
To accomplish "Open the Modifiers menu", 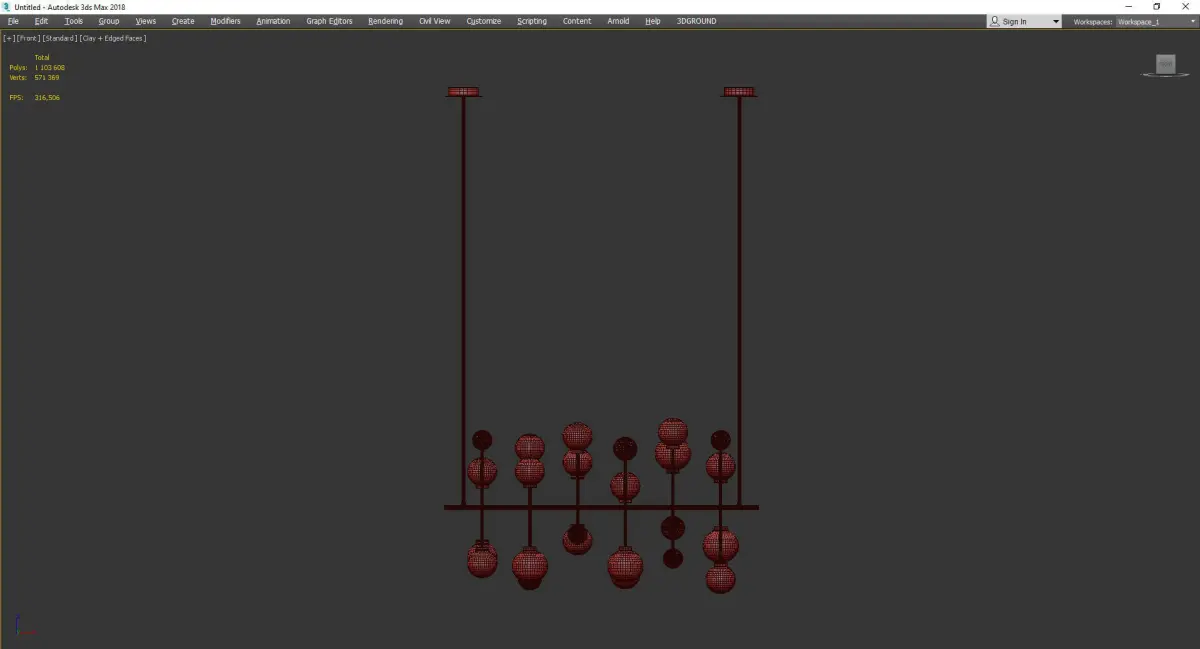I will point(226,21).
